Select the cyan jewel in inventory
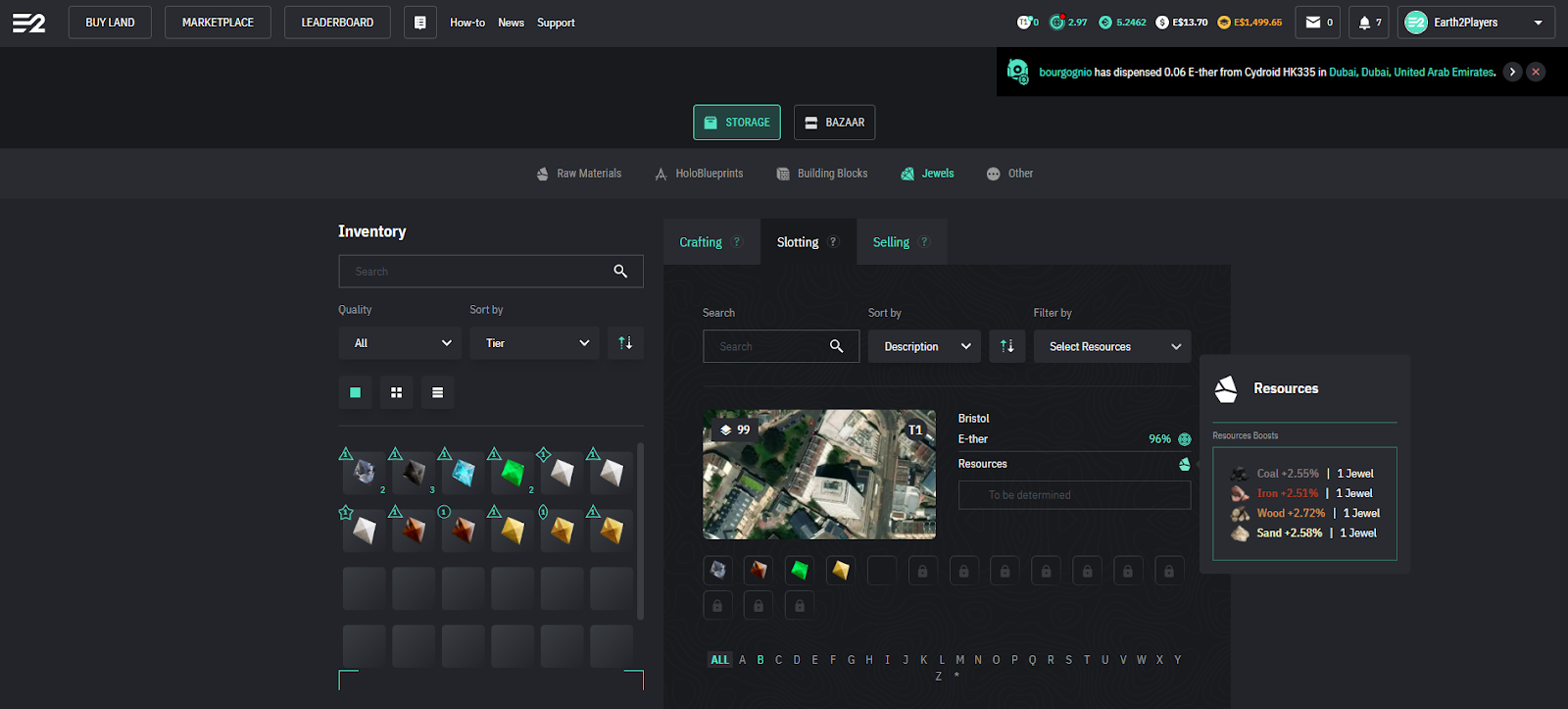Image resolution: width=1568 pixels, height=709 pixels. point(463,473)
